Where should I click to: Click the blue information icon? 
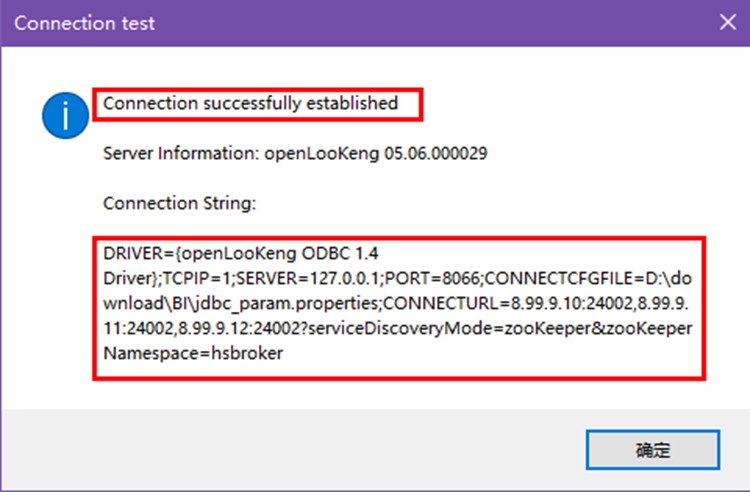click(63, 117)
